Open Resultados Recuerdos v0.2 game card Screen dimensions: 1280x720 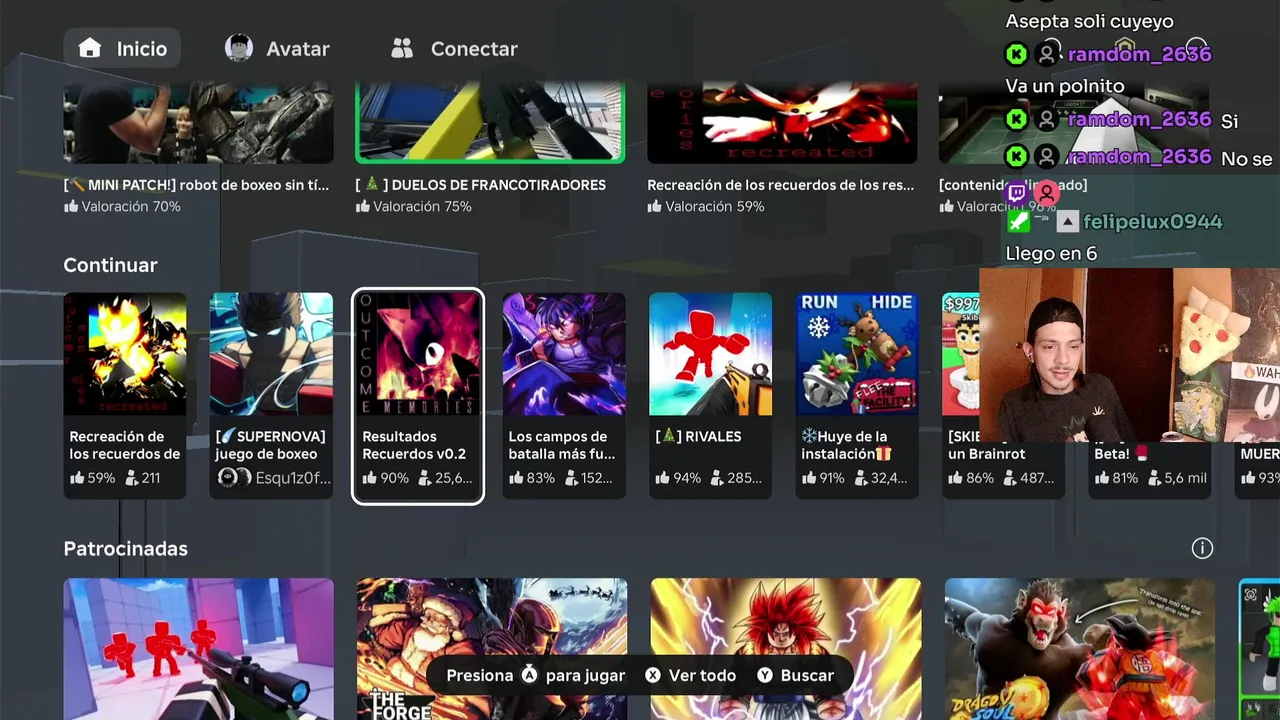418,396
